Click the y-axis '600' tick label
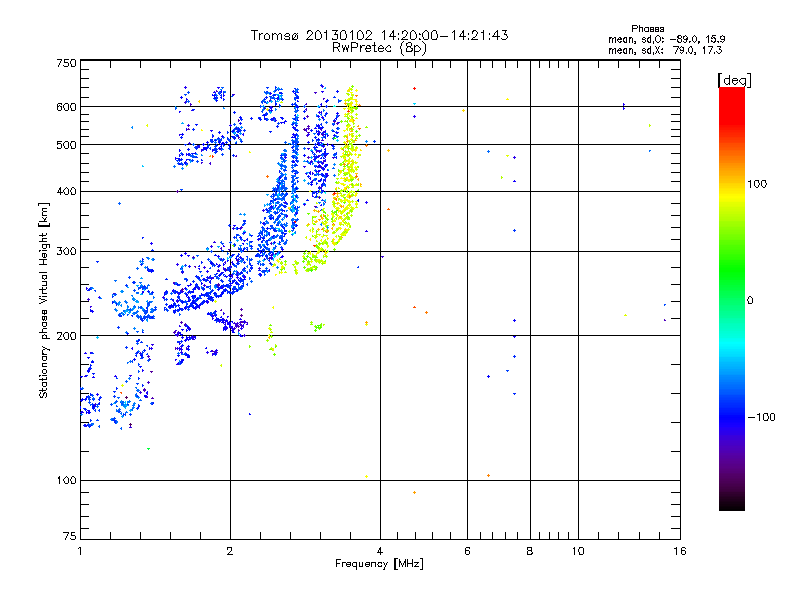Image resolution: width=800 pixels, height=600 pixels. pyautogui.click(x=66, y=107)
